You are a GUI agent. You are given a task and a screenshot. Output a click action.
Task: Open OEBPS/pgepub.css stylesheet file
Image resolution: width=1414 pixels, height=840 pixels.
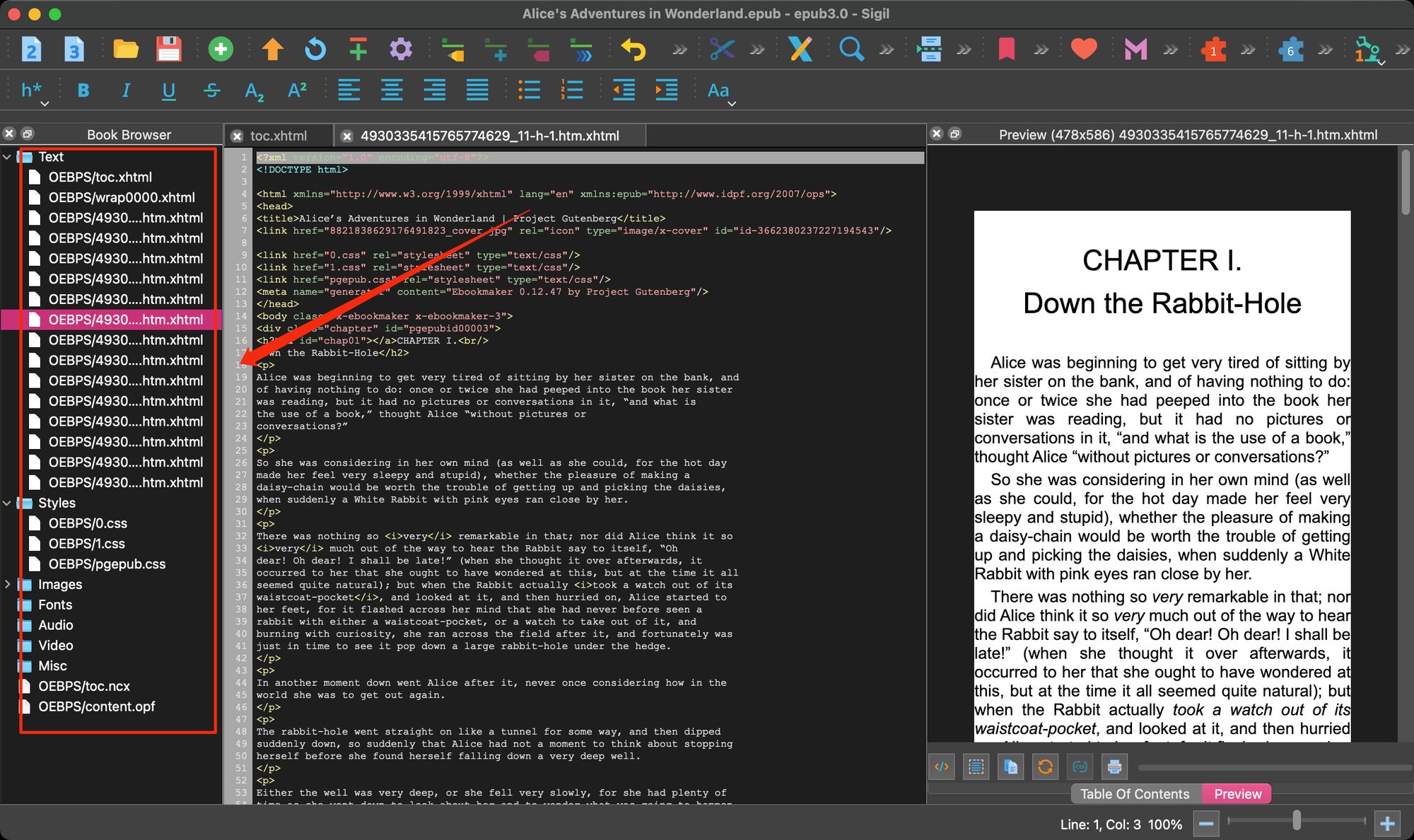[x=107, y=564]
